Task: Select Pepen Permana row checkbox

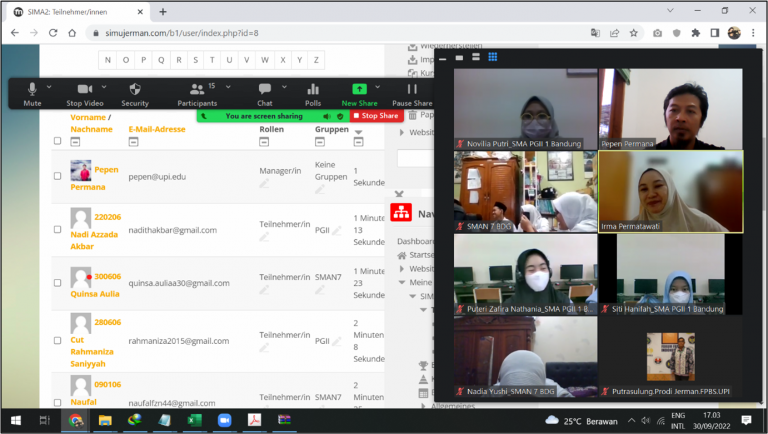Action: [x=57, y=176]
